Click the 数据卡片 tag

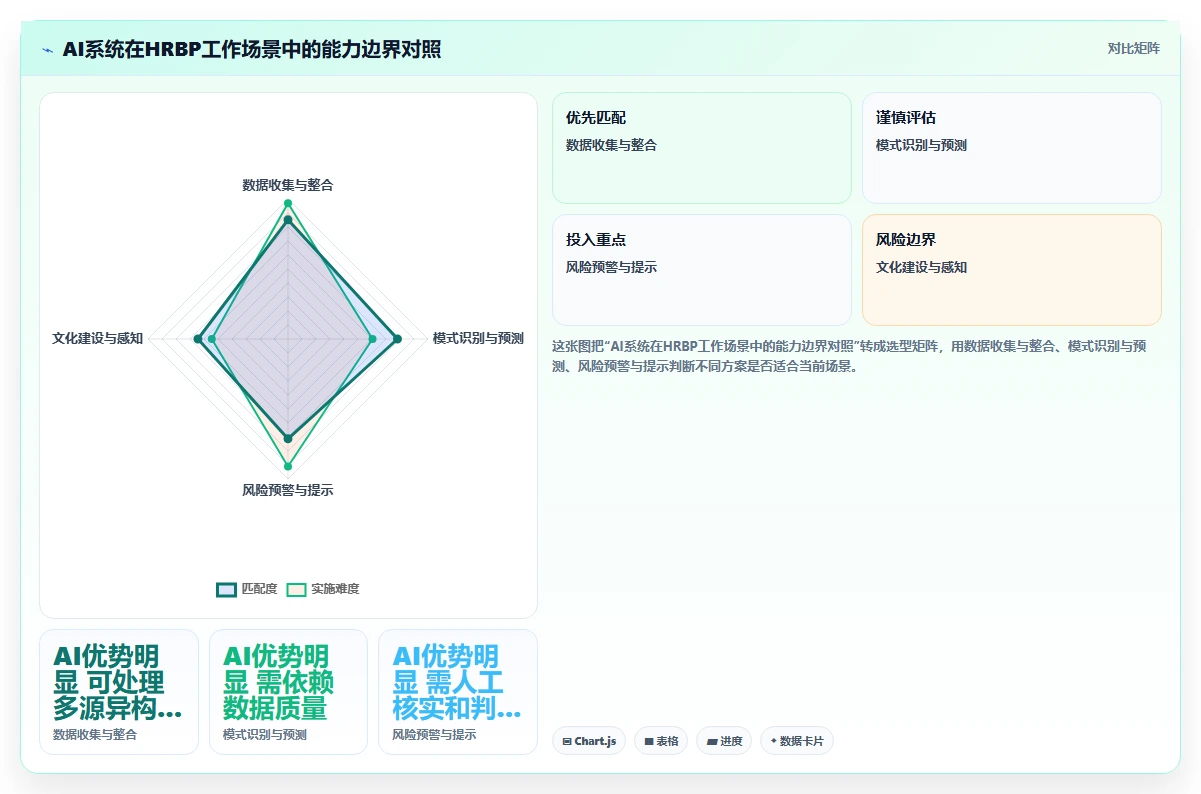pos(797,741)
